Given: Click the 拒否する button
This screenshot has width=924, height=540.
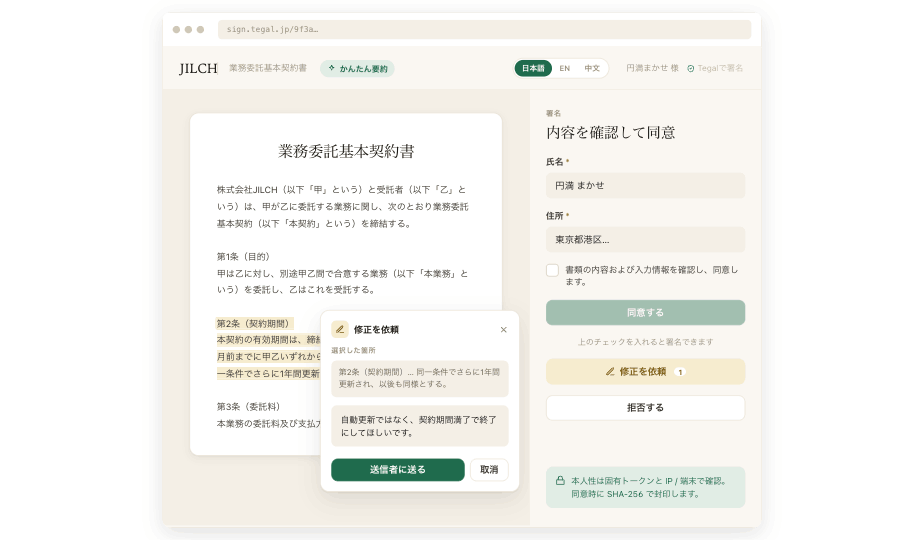Looking at the screenshot, I should 645,407.
